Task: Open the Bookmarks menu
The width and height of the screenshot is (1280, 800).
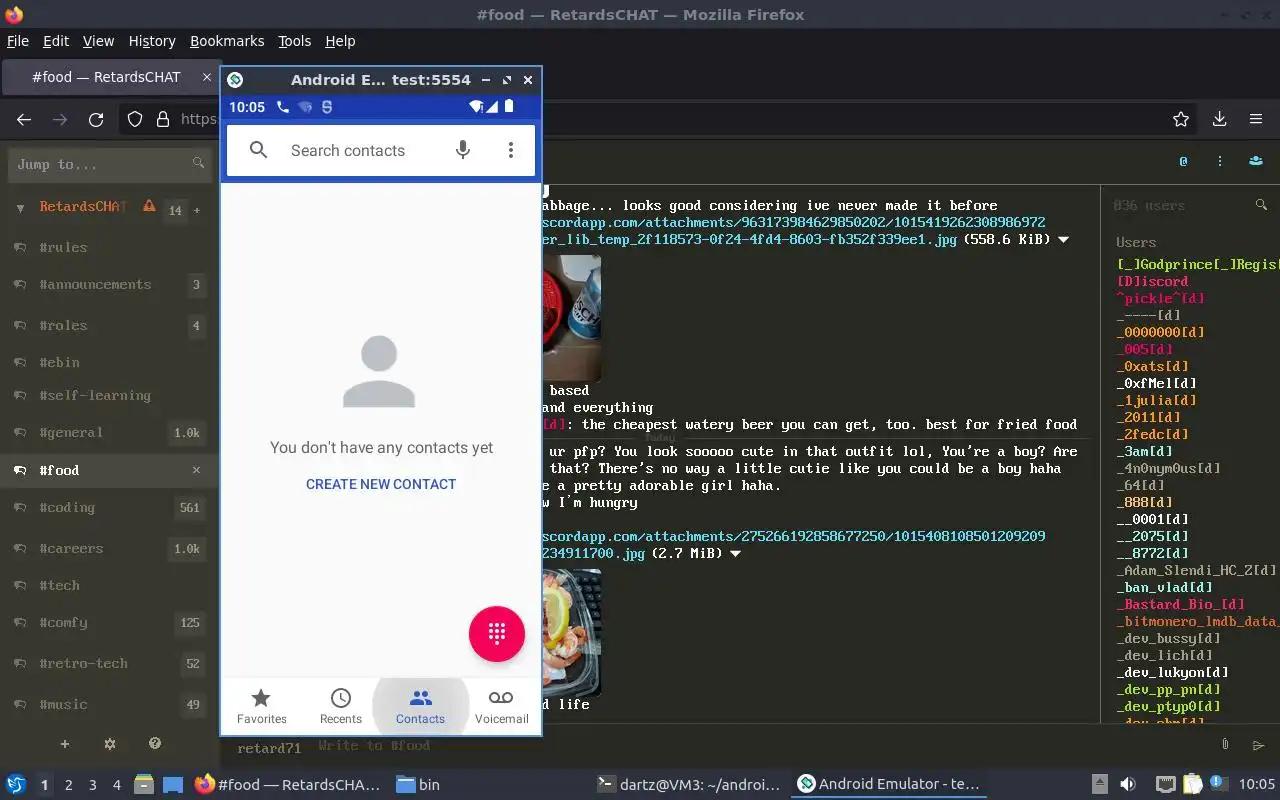Action: click(x=227, y=41)
